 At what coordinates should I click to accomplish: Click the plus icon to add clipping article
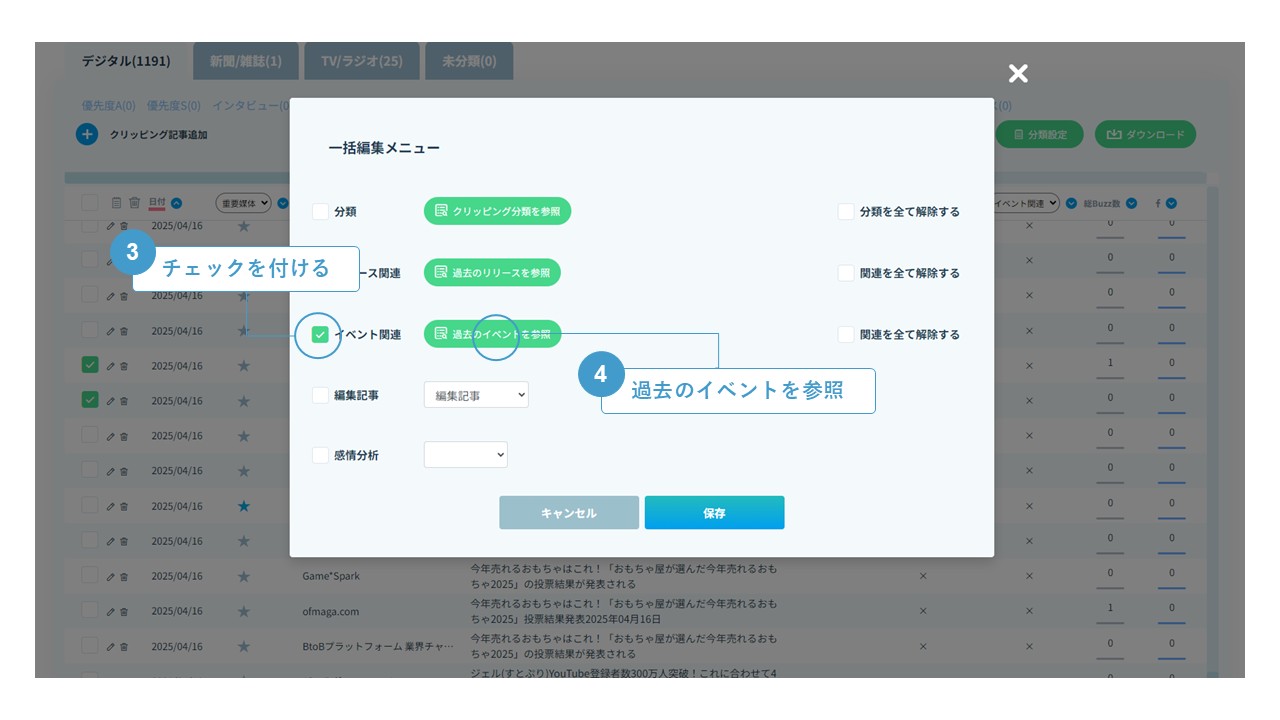(x=87, y=134)
